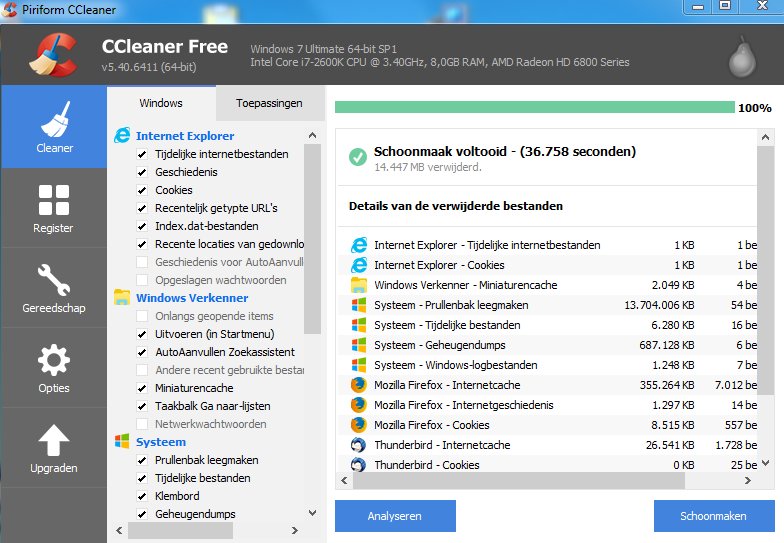Image resolution: width=784 pixels, height=543 pixels.
Task: Toggle Prullenbak leegmaken checkbox
Action: coord(142,460)
